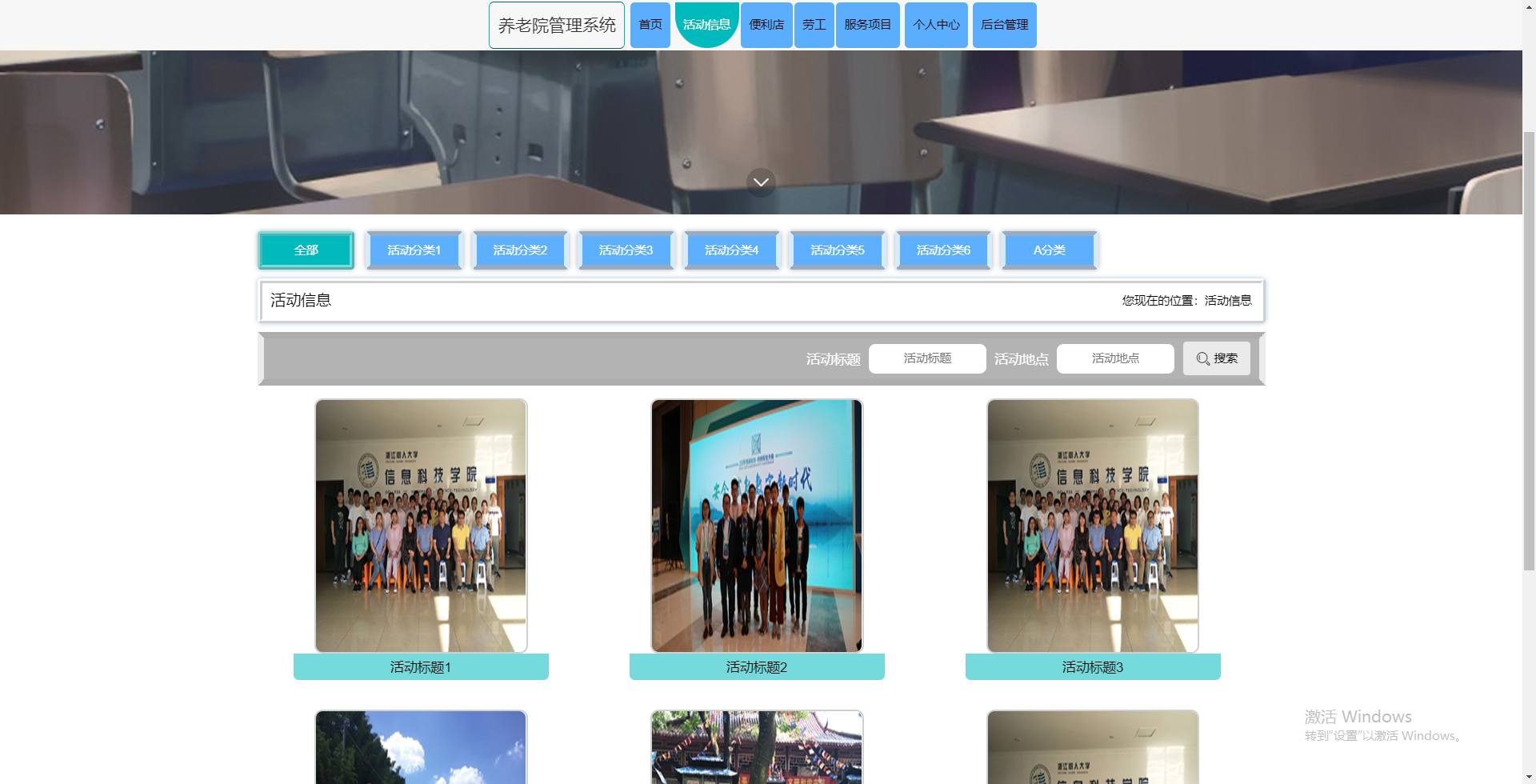The image size is (1536, 784).
Task: Open activity 活动标题1 link
Action: click(421, 666)
